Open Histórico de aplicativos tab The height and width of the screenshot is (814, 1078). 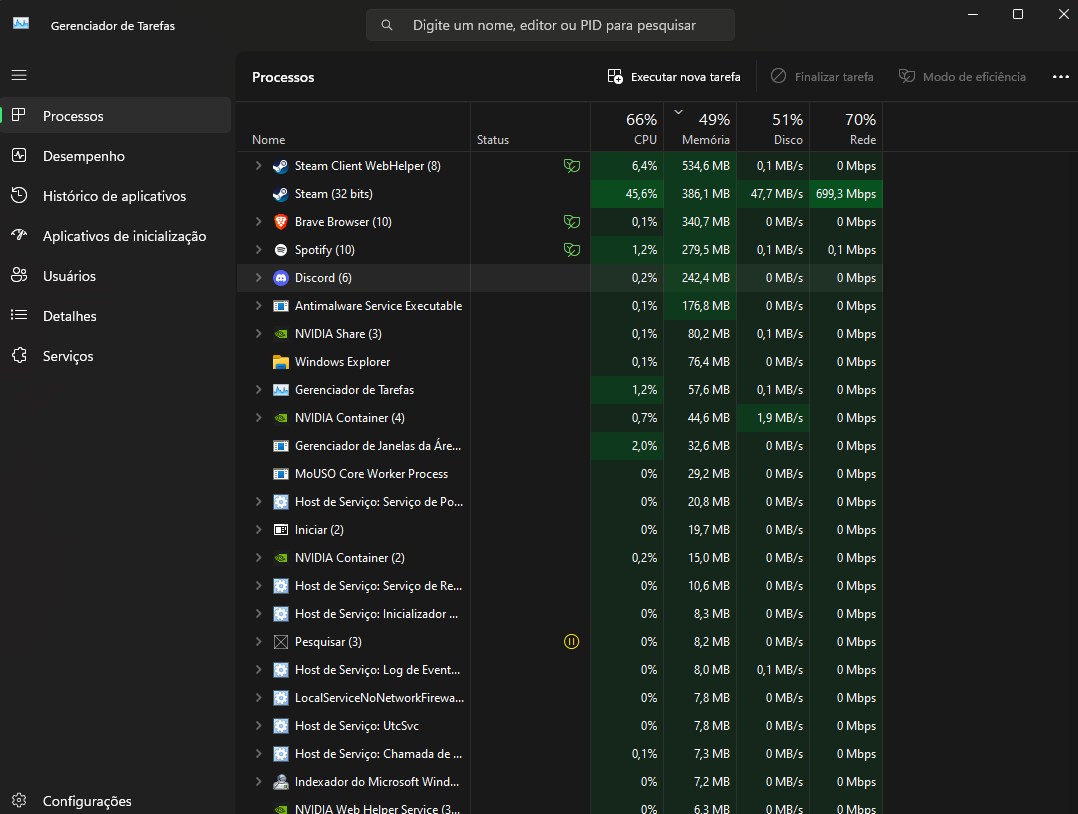[116, 196]
